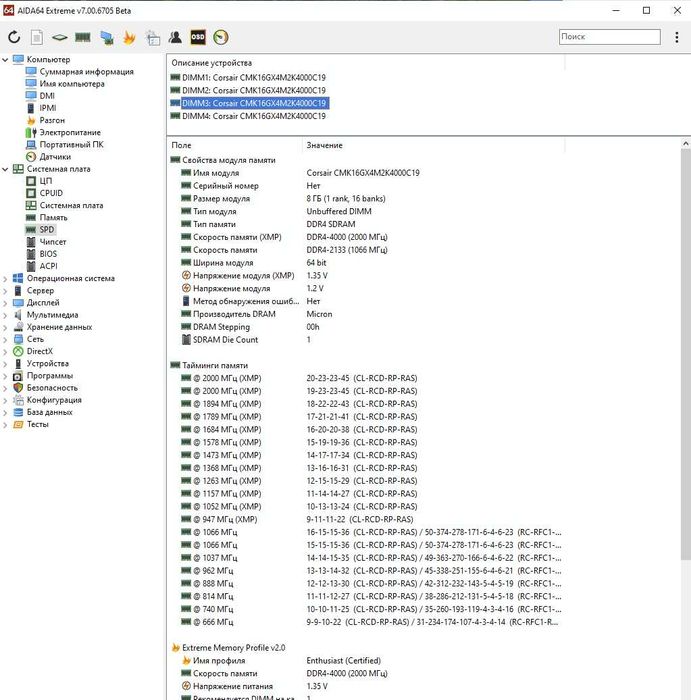Expand the Хранение данных tree node
The height and width of the screenshot is (700, 691).
click(x=5, y=327)
